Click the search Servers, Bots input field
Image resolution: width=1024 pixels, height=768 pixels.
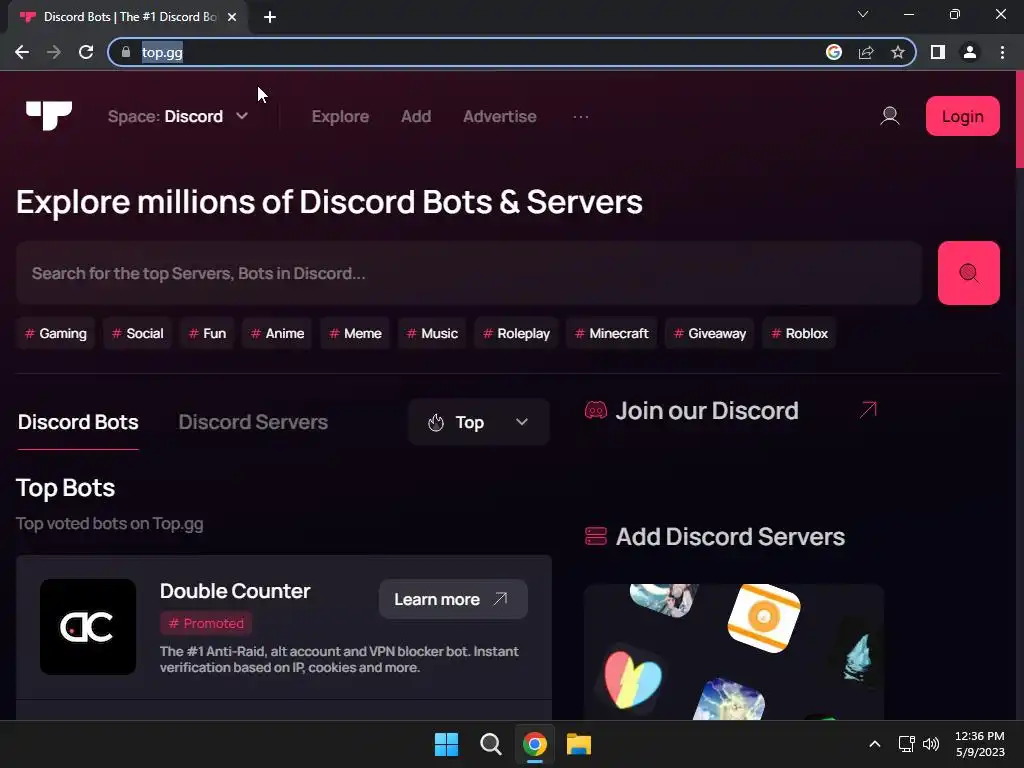coord(469,273)
